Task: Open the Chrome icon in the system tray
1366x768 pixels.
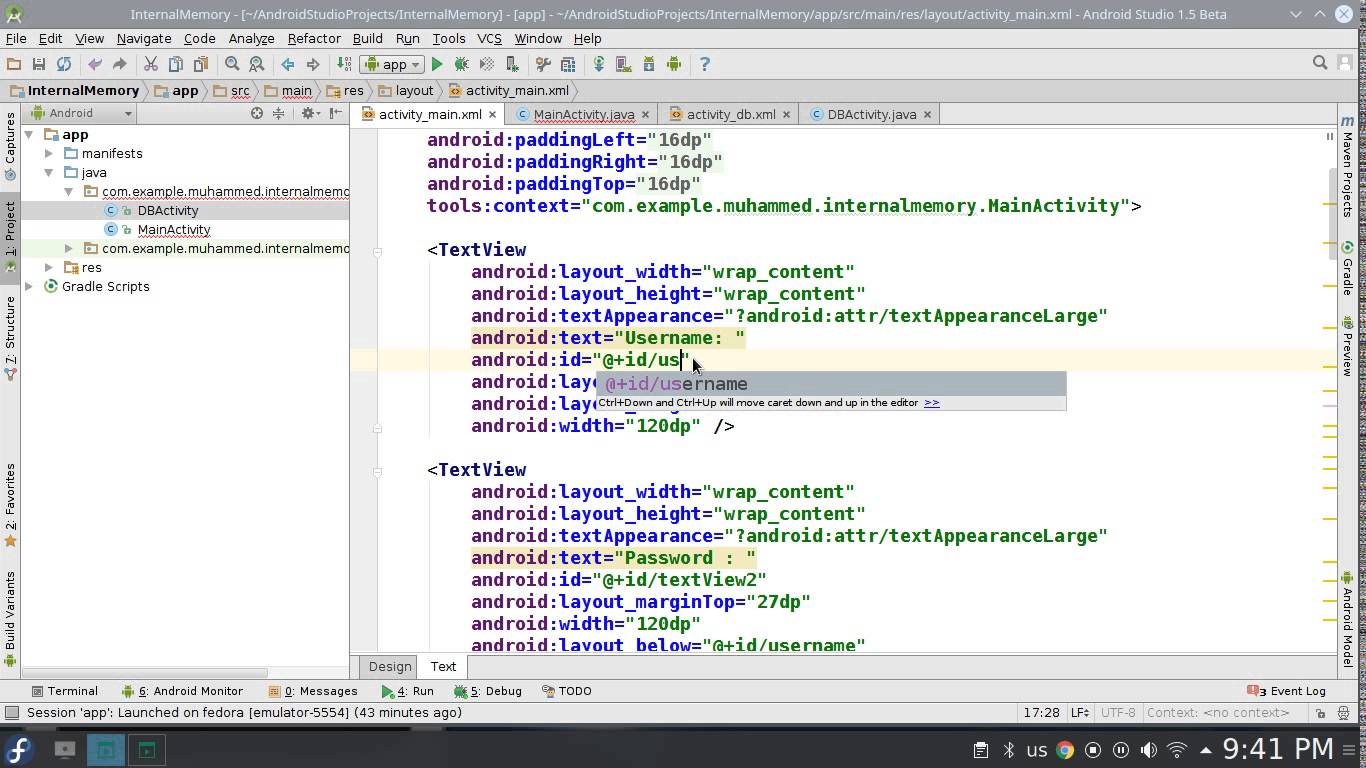Action: point(1064,748)
